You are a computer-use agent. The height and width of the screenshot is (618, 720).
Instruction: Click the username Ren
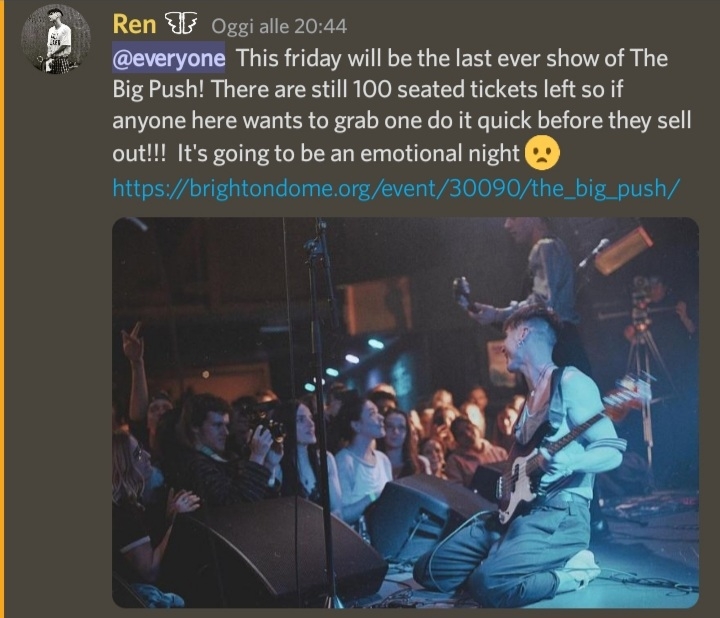pos(134,24)
